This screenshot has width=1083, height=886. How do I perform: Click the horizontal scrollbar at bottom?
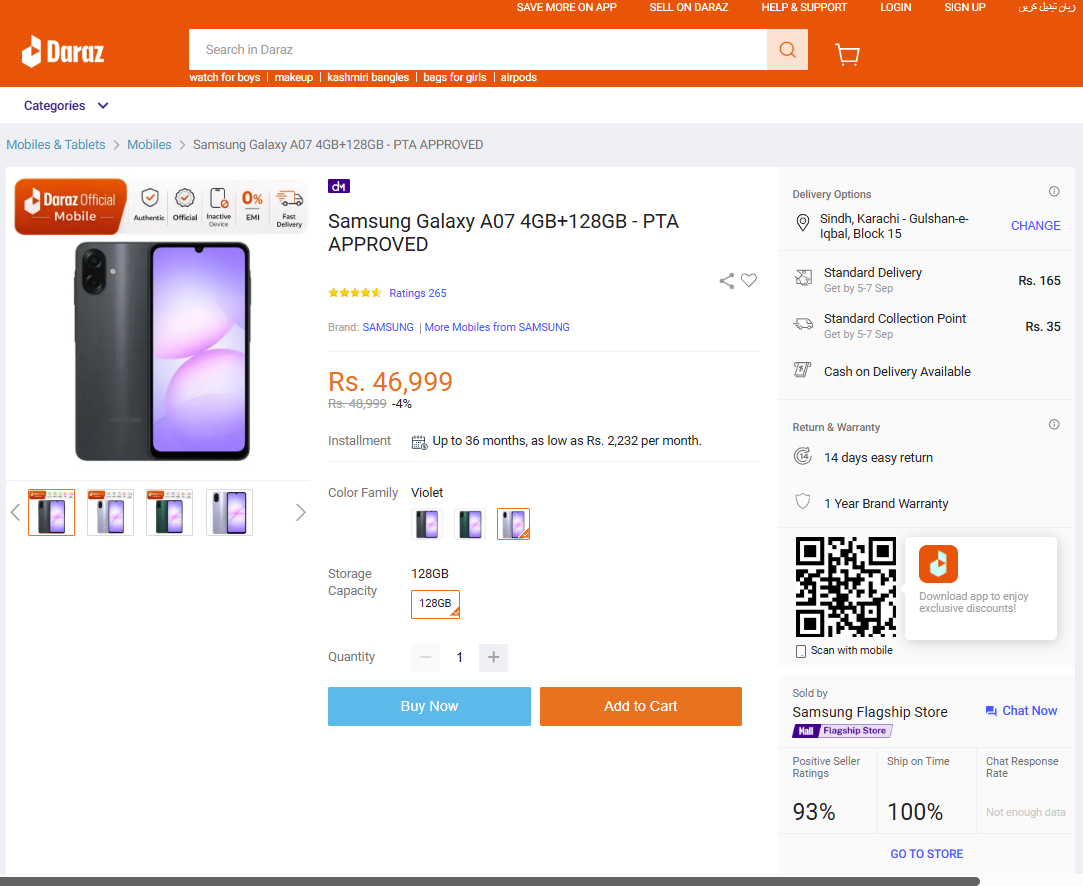(490, 881)
